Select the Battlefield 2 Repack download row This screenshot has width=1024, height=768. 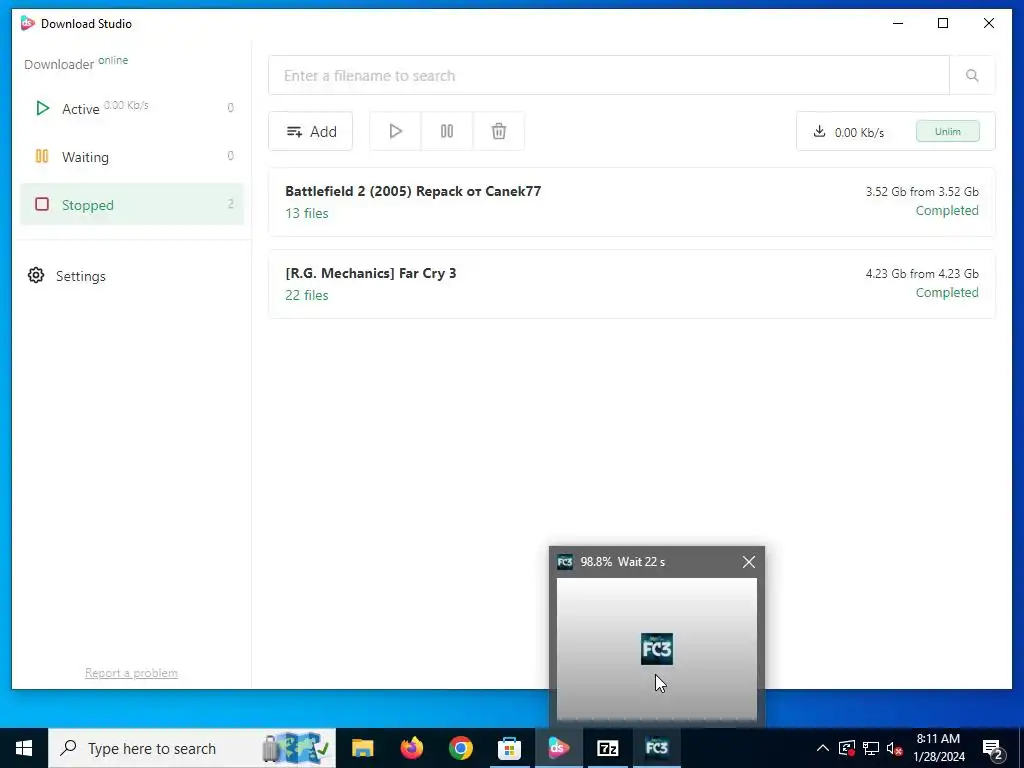pyautogui.click(x=632, y=202)
